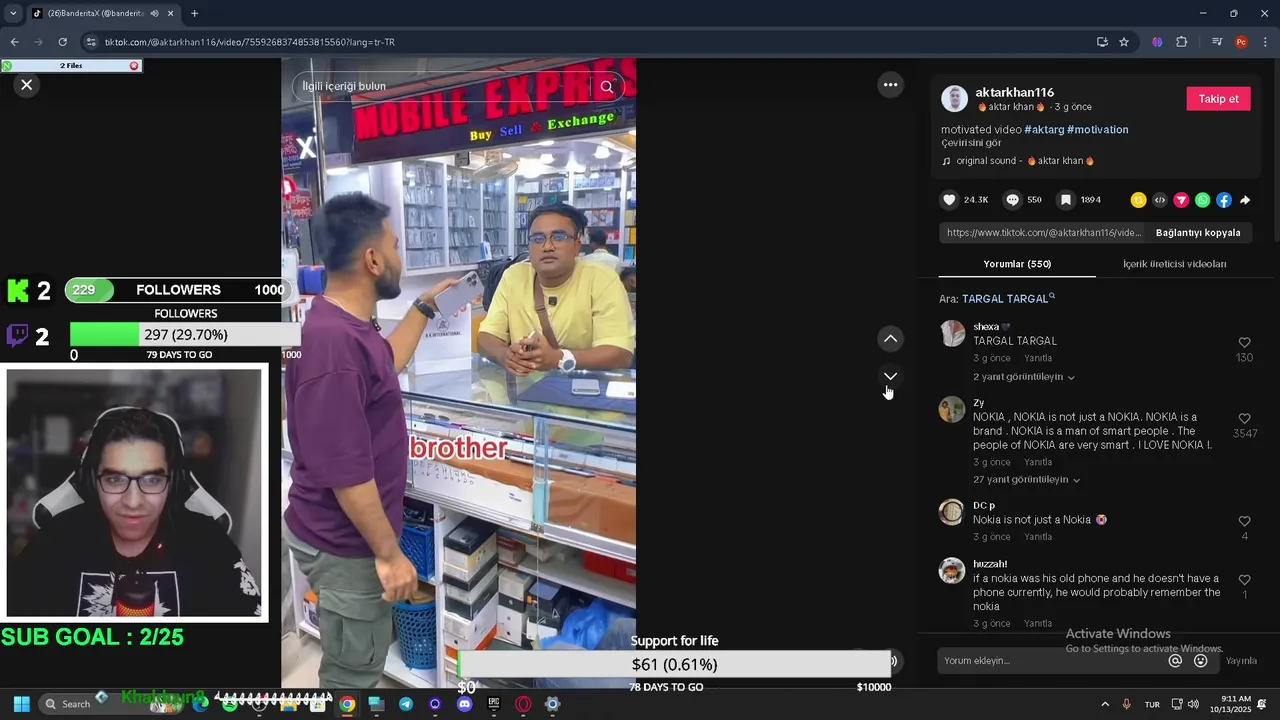Screen dimensions: 1280x720
Task: Open more share options arrow
Action: pos(1245,200)
